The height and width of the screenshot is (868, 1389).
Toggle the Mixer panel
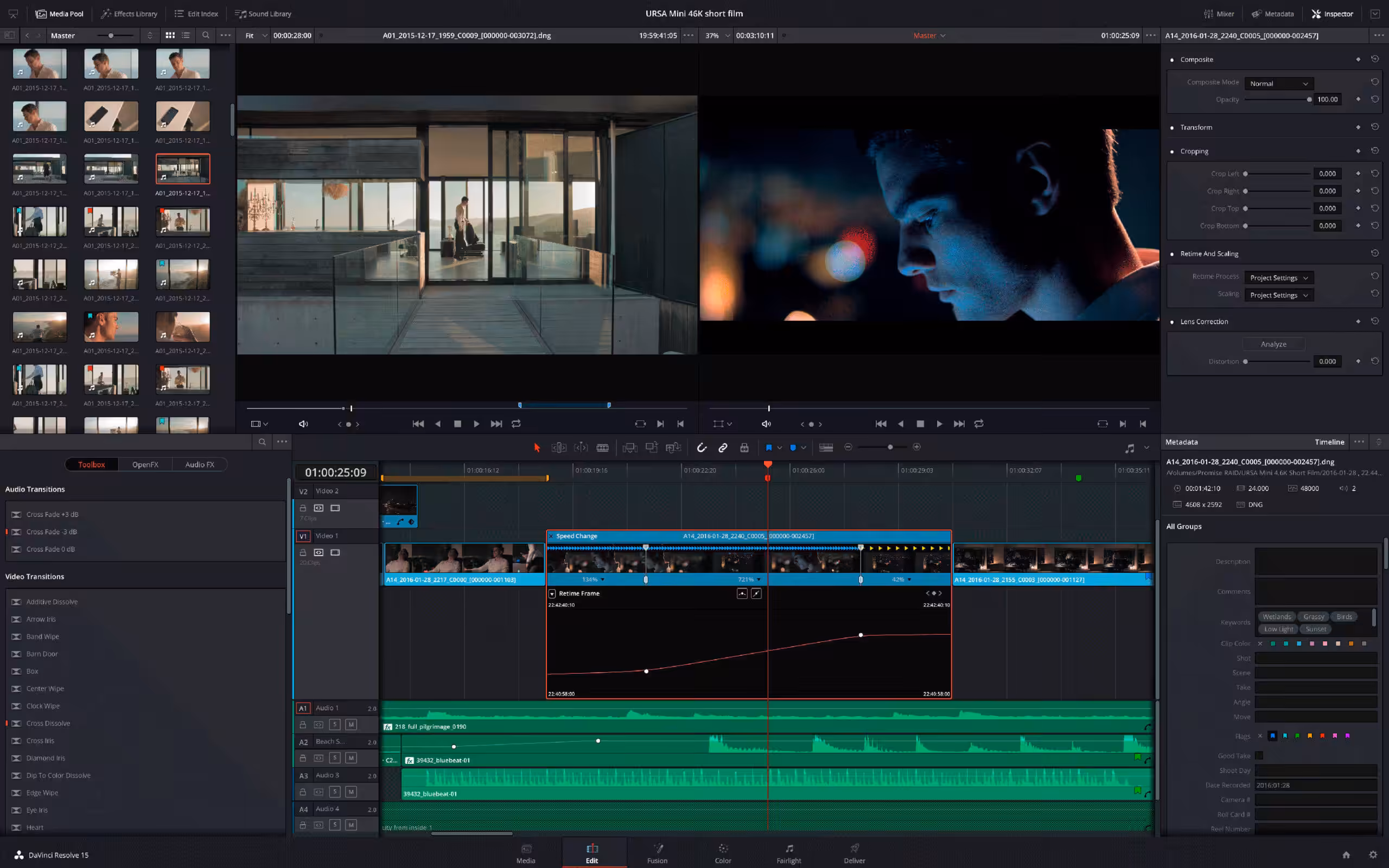tap(1219, 14)
